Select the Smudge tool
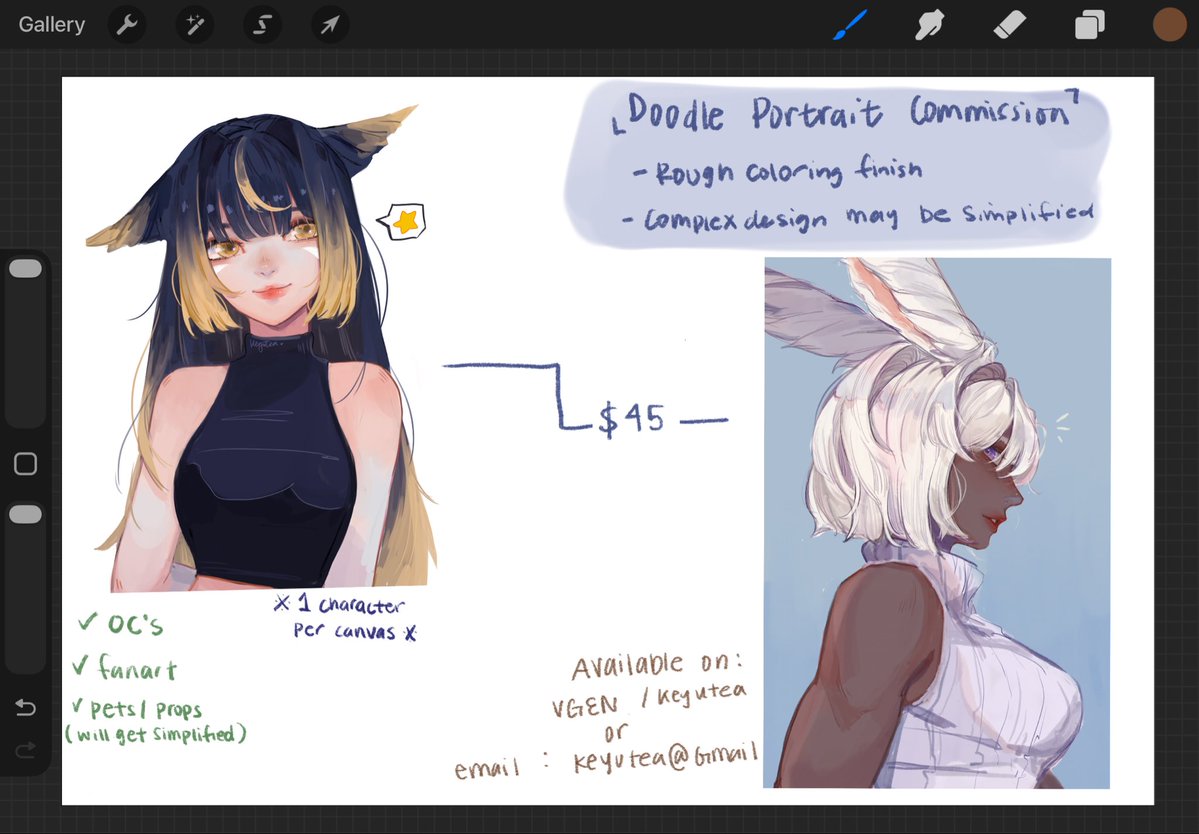The height and width of the screenshot is (834, 1199). tap(930, 24)
